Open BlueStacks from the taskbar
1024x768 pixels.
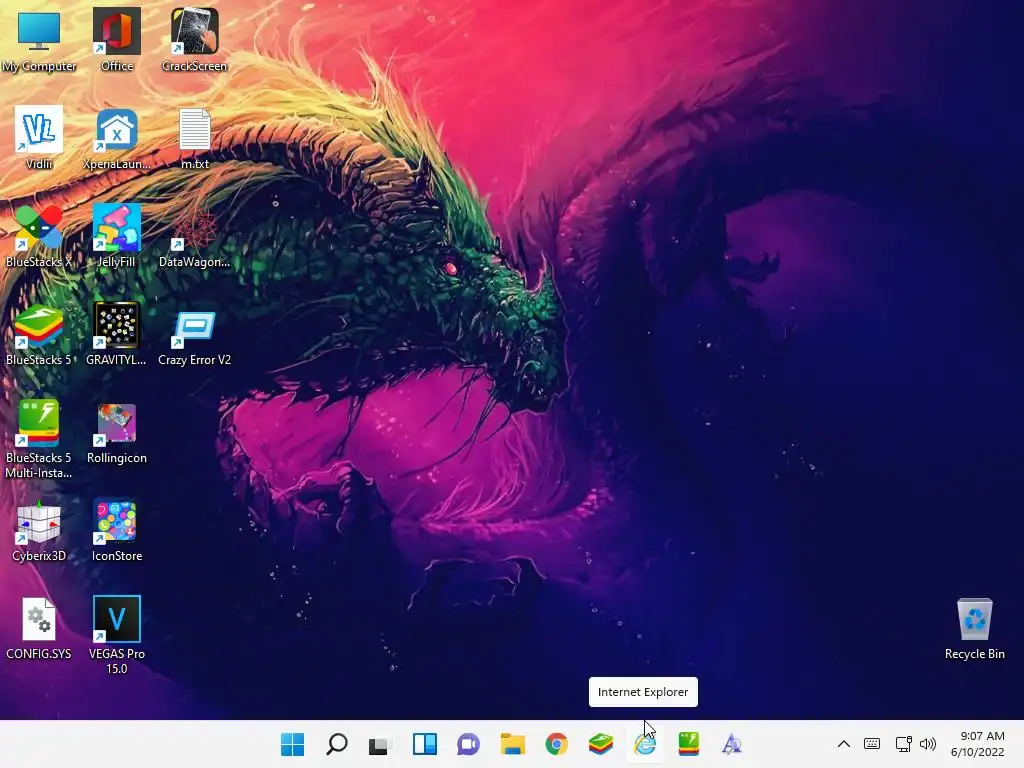click(601, 744)
